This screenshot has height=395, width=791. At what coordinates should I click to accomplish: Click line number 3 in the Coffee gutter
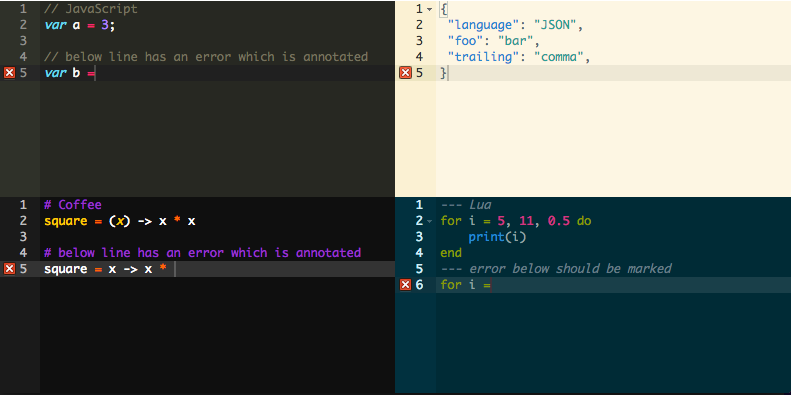[24, 237]
